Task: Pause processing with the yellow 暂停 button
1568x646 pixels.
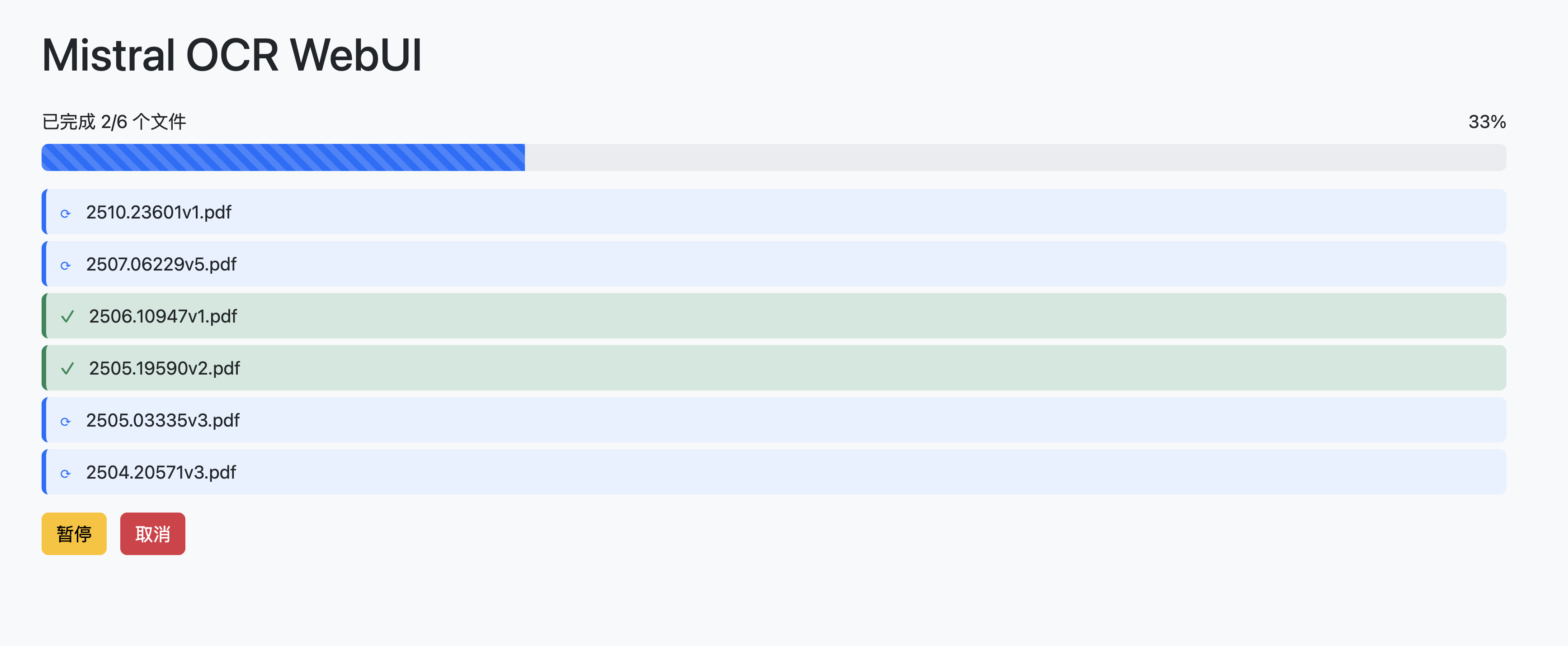Action: coord(74,533)
